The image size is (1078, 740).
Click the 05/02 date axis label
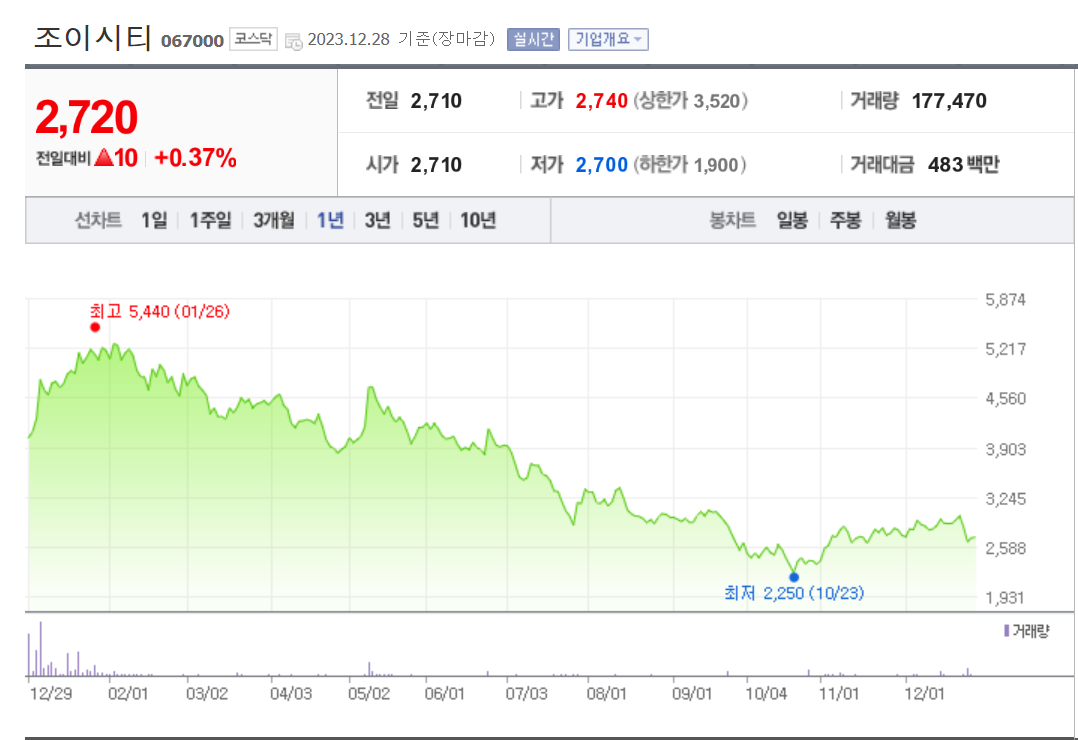[368, 693]
